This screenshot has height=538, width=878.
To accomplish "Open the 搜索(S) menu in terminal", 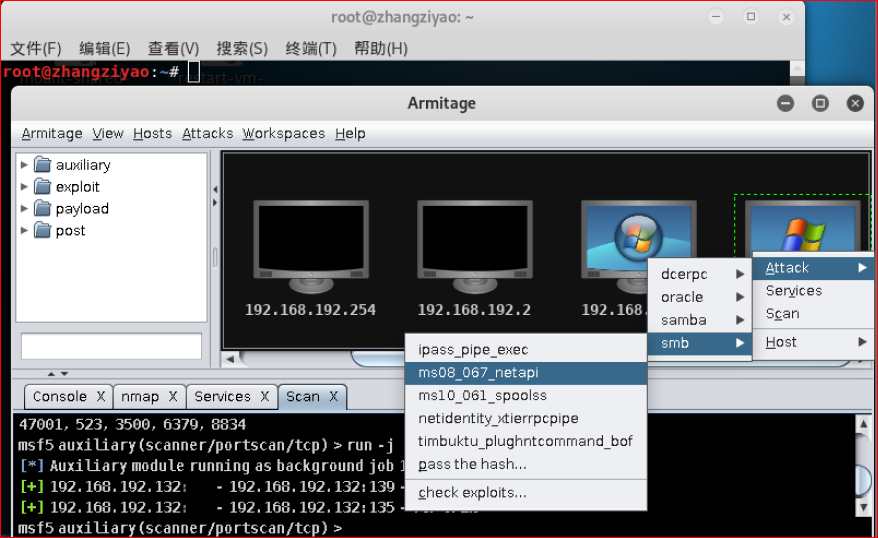I will pos(242,49).
